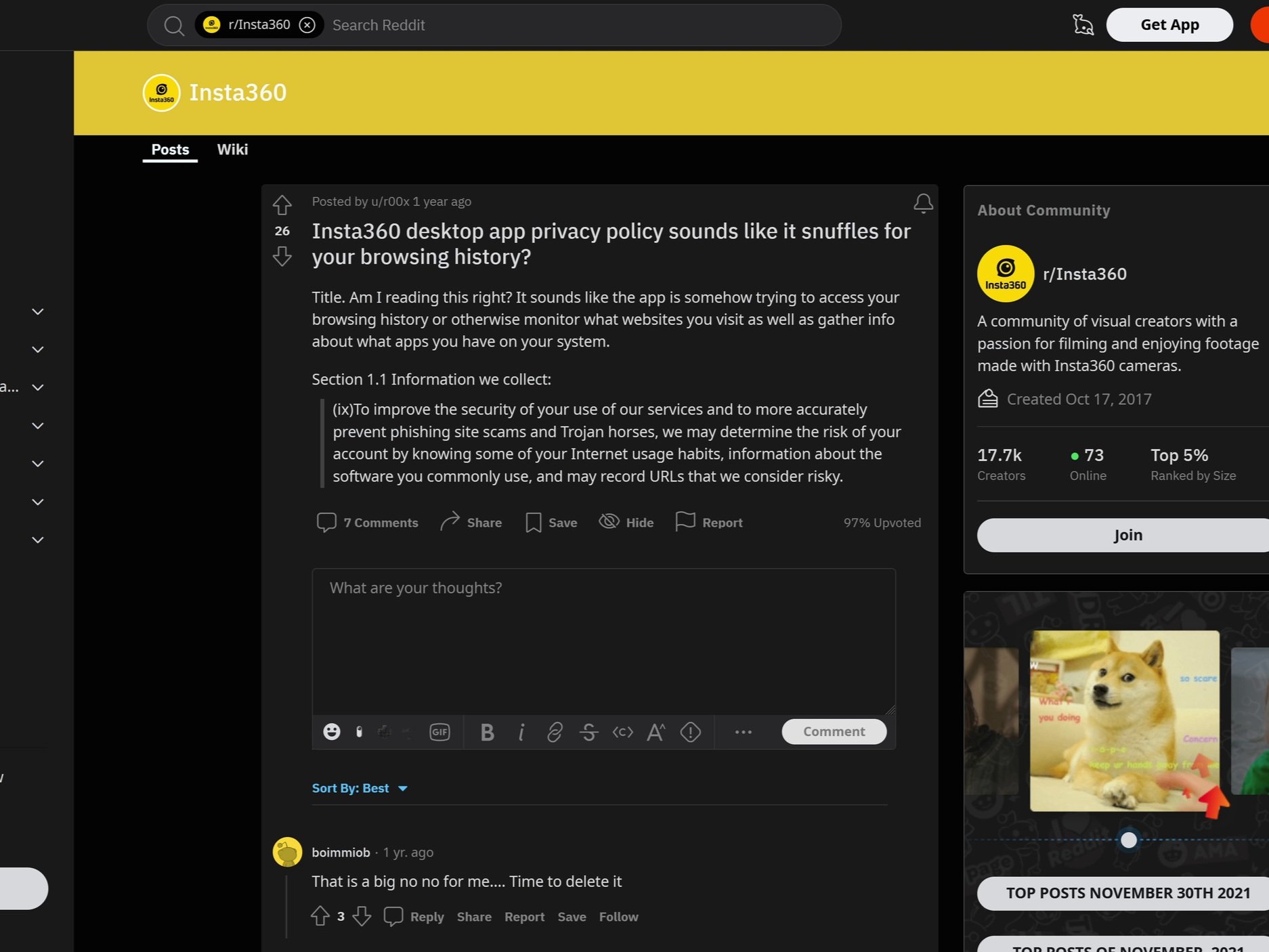Click the Get App button

[x=1169, y=25]
